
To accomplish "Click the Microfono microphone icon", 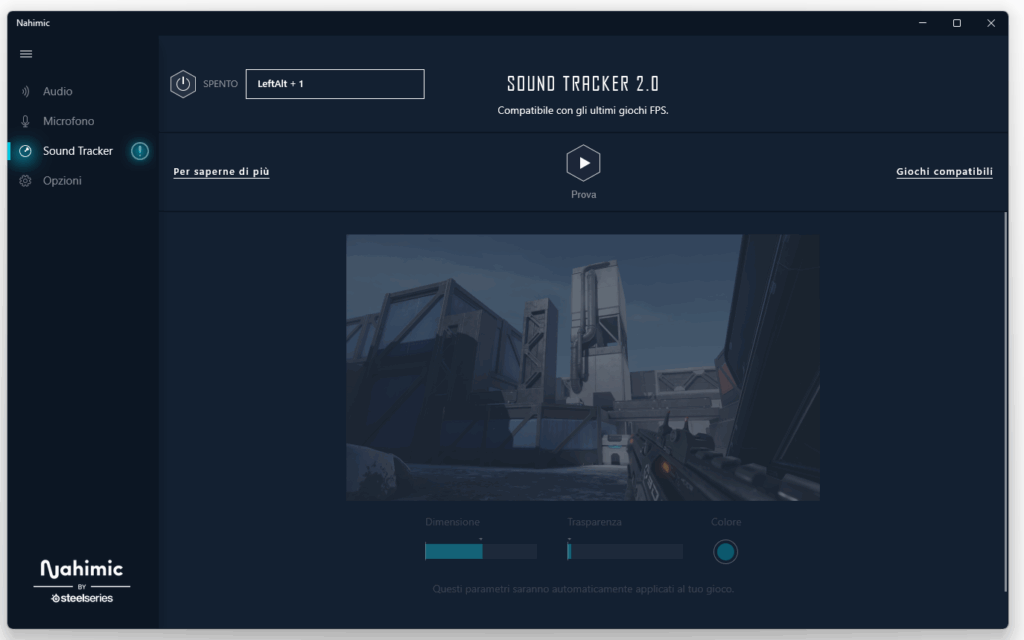I will coord(25,121).
